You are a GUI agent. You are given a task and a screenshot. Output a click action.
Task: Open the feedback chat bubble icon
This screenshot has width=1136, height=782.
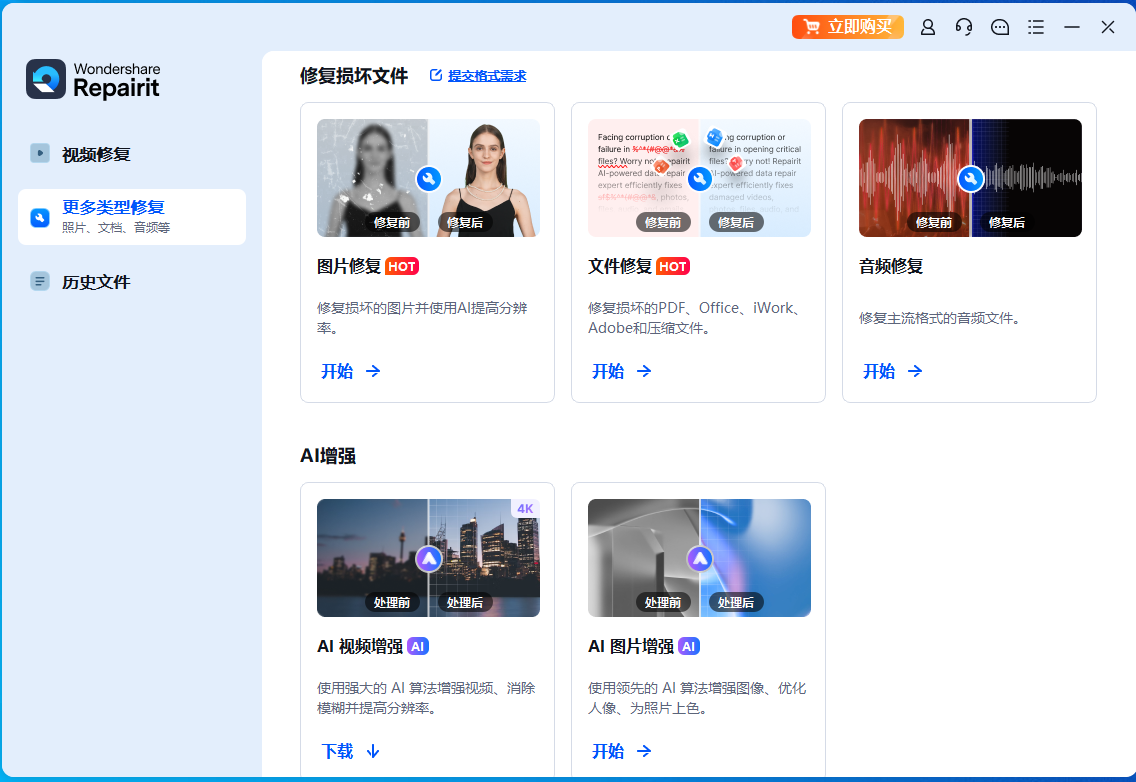tap(1000, 27)
